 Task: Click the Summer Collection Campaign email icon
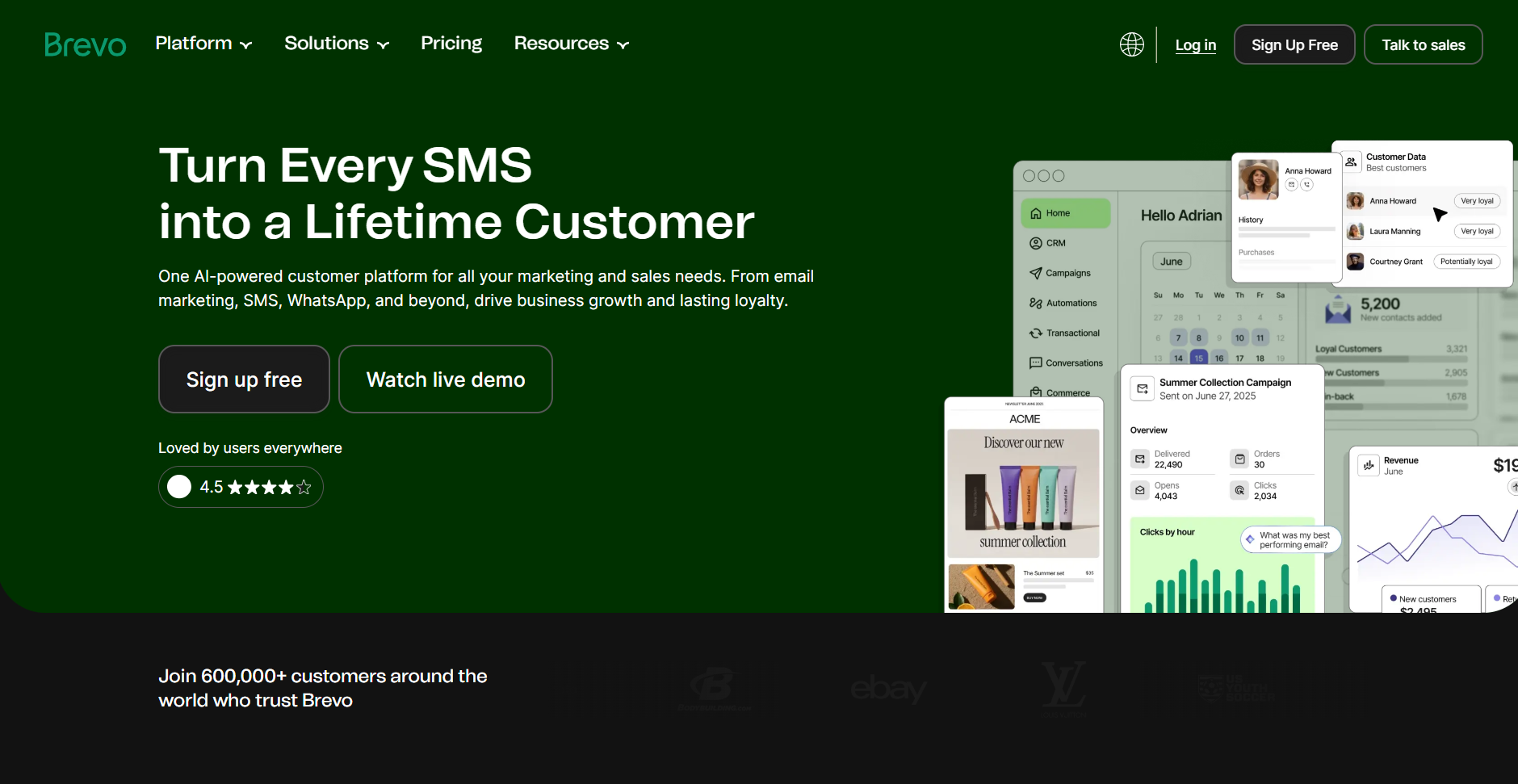point(1142,388)
